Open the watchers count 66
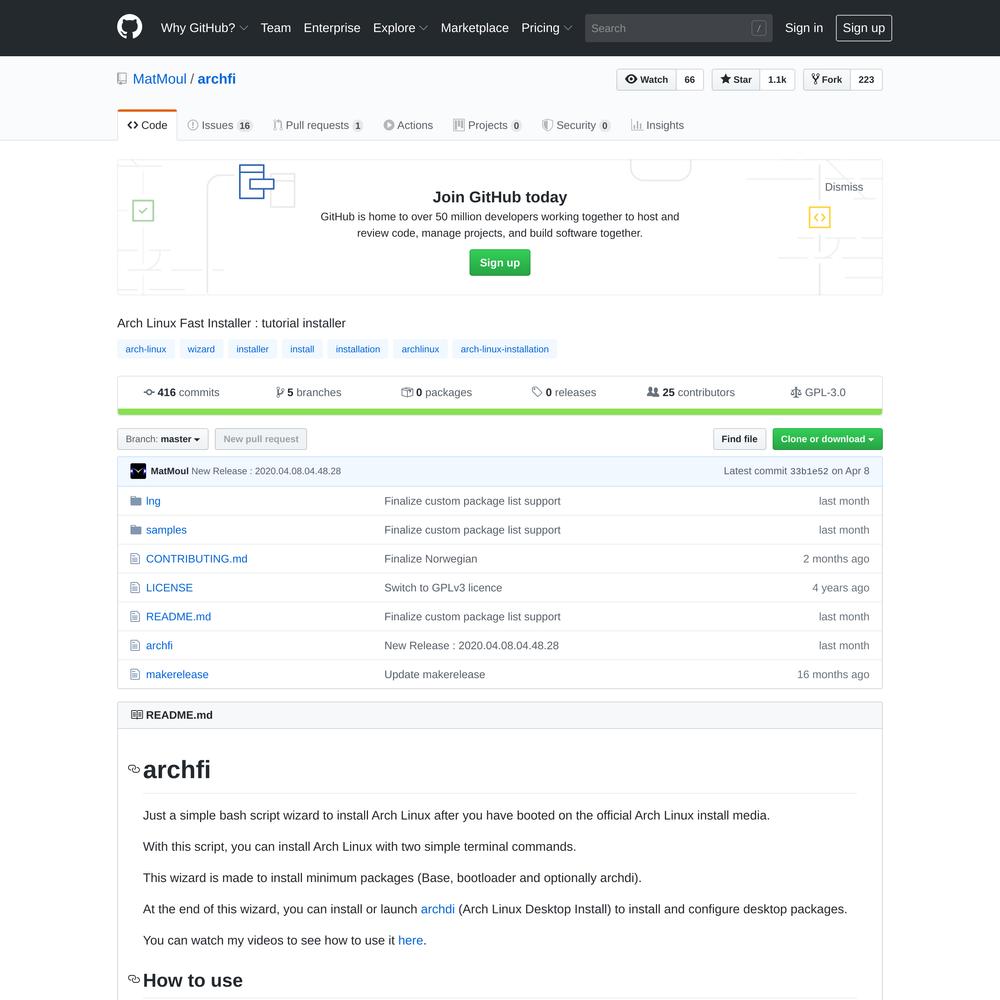1000x1000 pixels. [689, 80]
